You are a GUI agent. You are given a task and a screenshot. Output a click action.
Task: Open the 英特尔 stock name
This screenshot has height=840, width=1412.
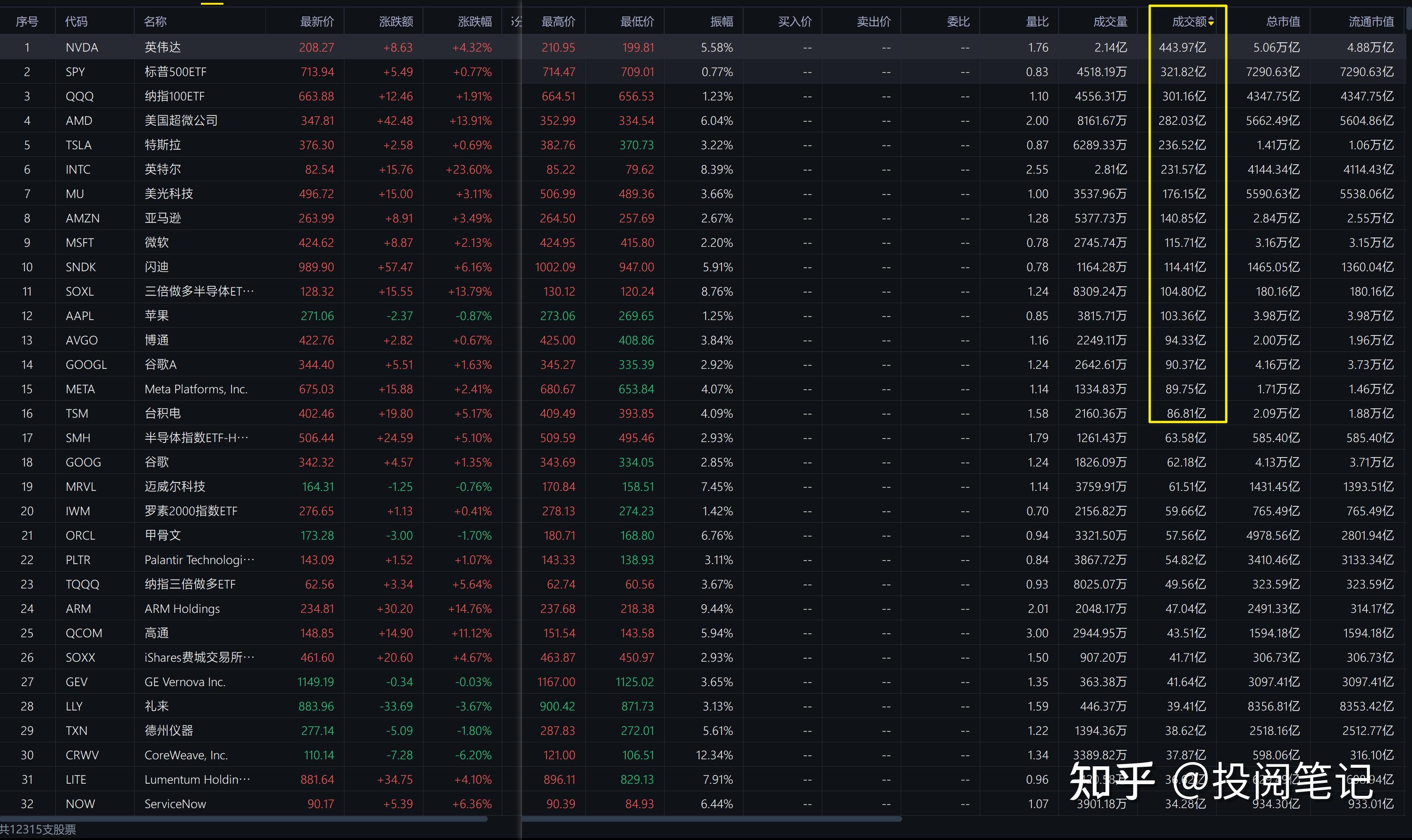162,169
